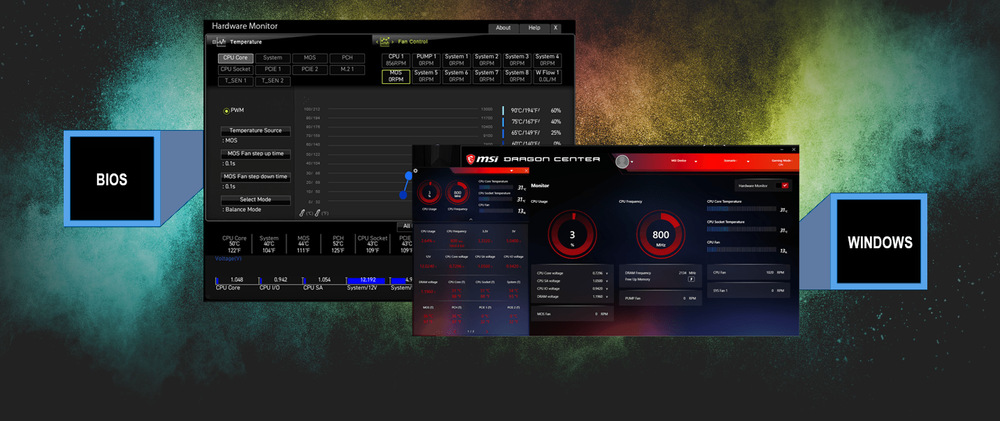Click the X button of Hardware Monitor

(555, 27)
